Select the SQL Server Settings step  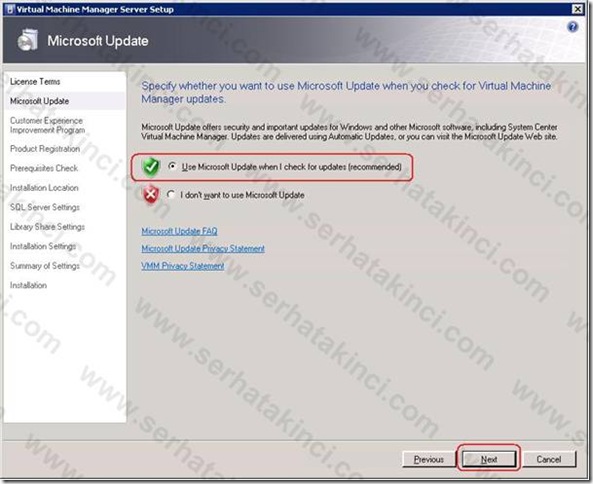(x=45, y=207)
